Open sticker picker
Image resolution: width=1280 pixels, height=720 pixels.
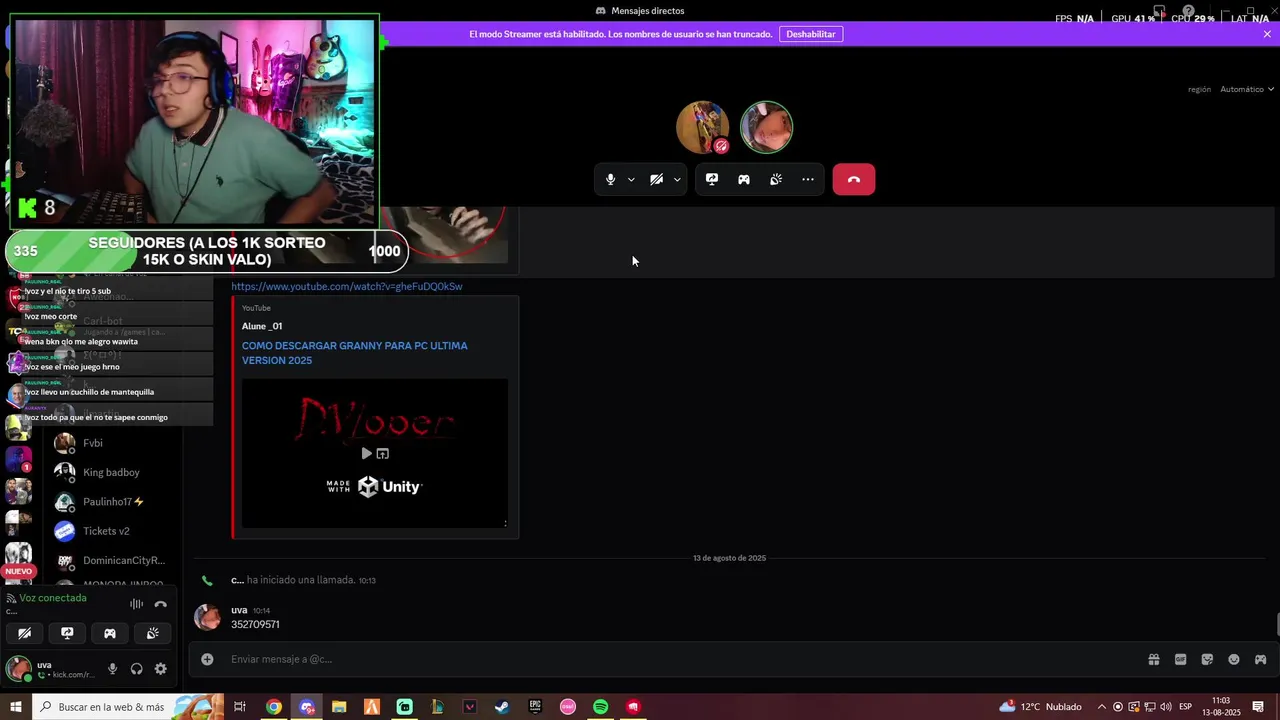tap(1207, 659)
